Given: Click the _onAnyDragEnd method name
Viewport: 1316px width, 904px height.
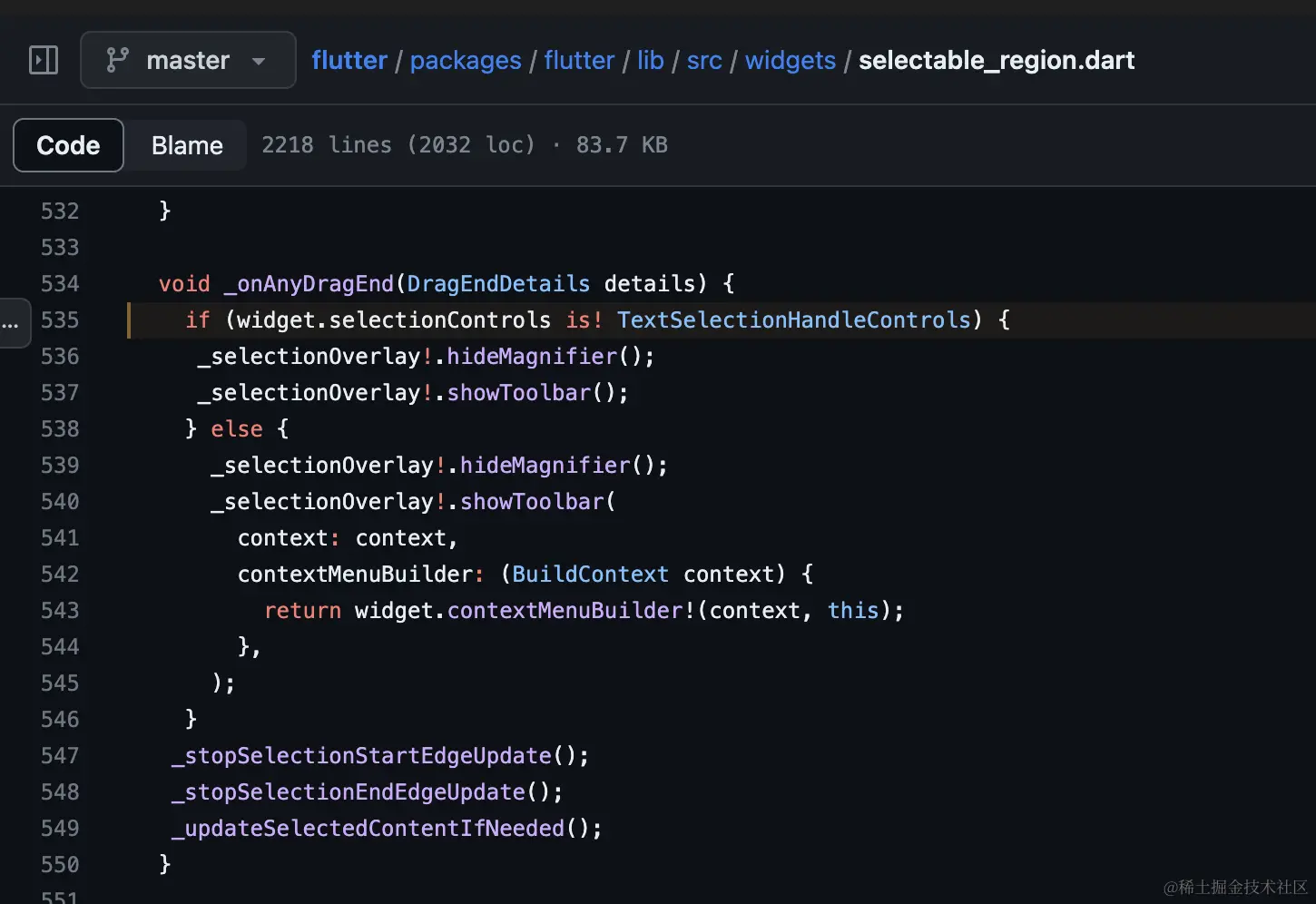Looking at the screenshot, I should point(309,284).
